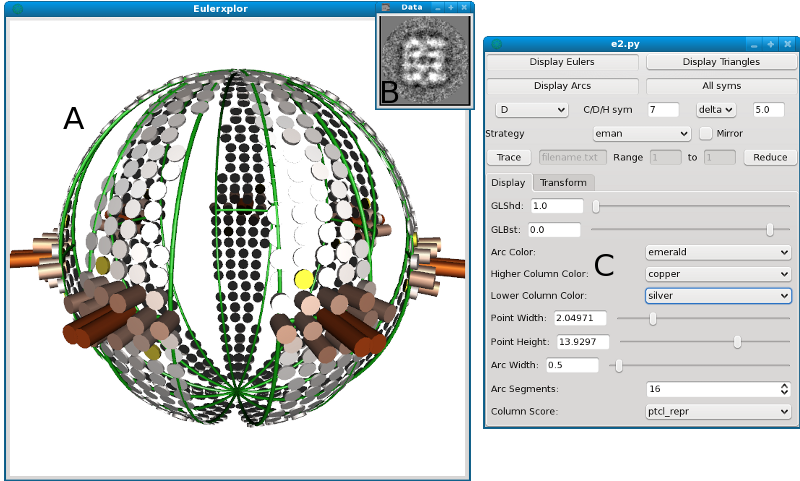The height and width of the screenshot is (481, 800).
Task: Click the delta value field showing 5.0
Action: 768,110
